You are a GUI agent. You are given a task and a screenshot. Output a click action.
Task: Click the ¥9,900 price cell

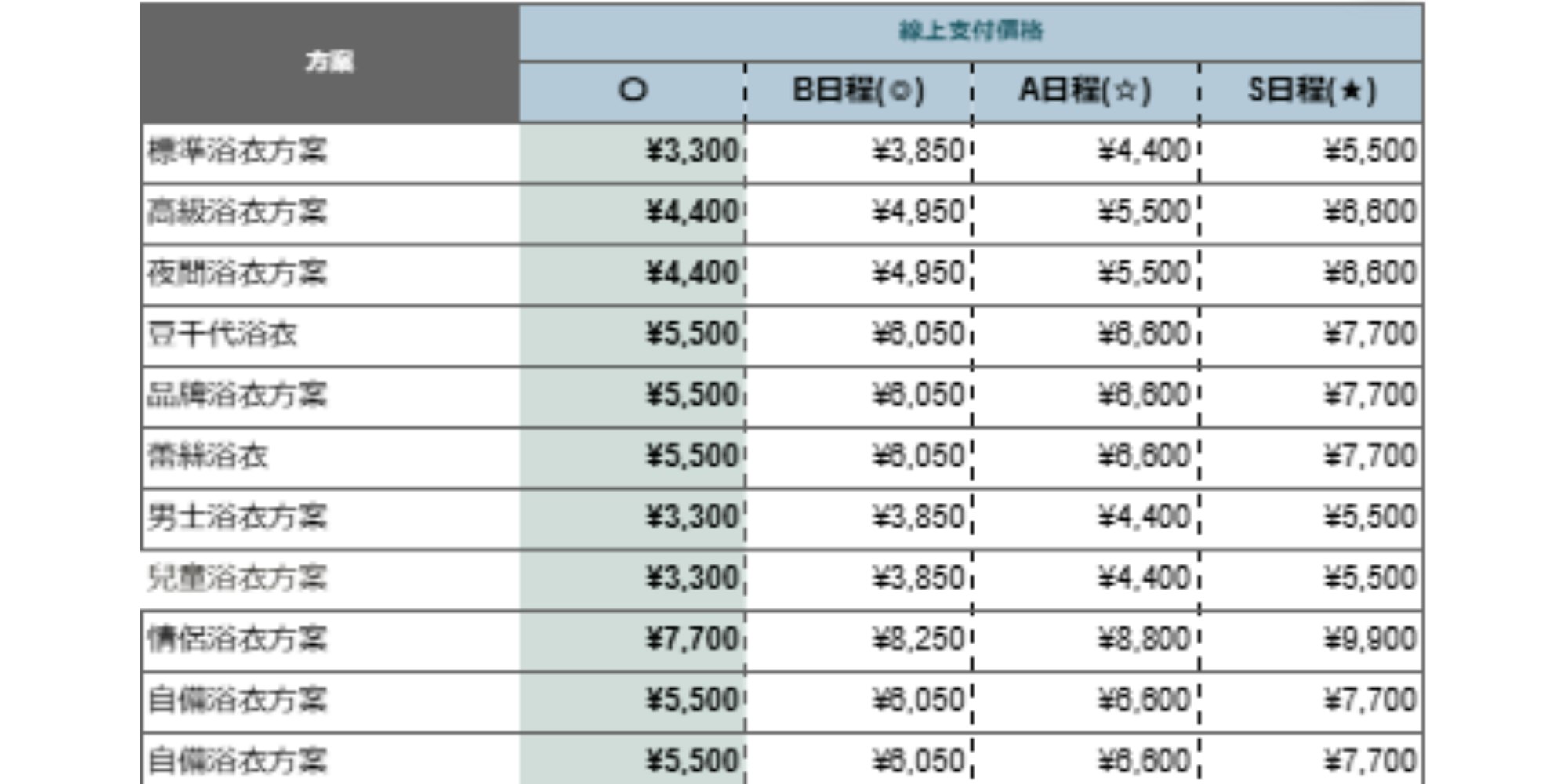coord(1370,640)
